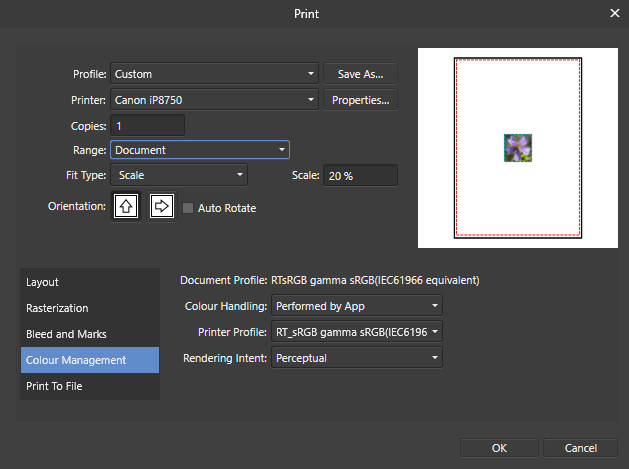This screenshot has width=629, height=469.
Task: Open the Range dropdown showing Document
Action: [x=200, y=150]
